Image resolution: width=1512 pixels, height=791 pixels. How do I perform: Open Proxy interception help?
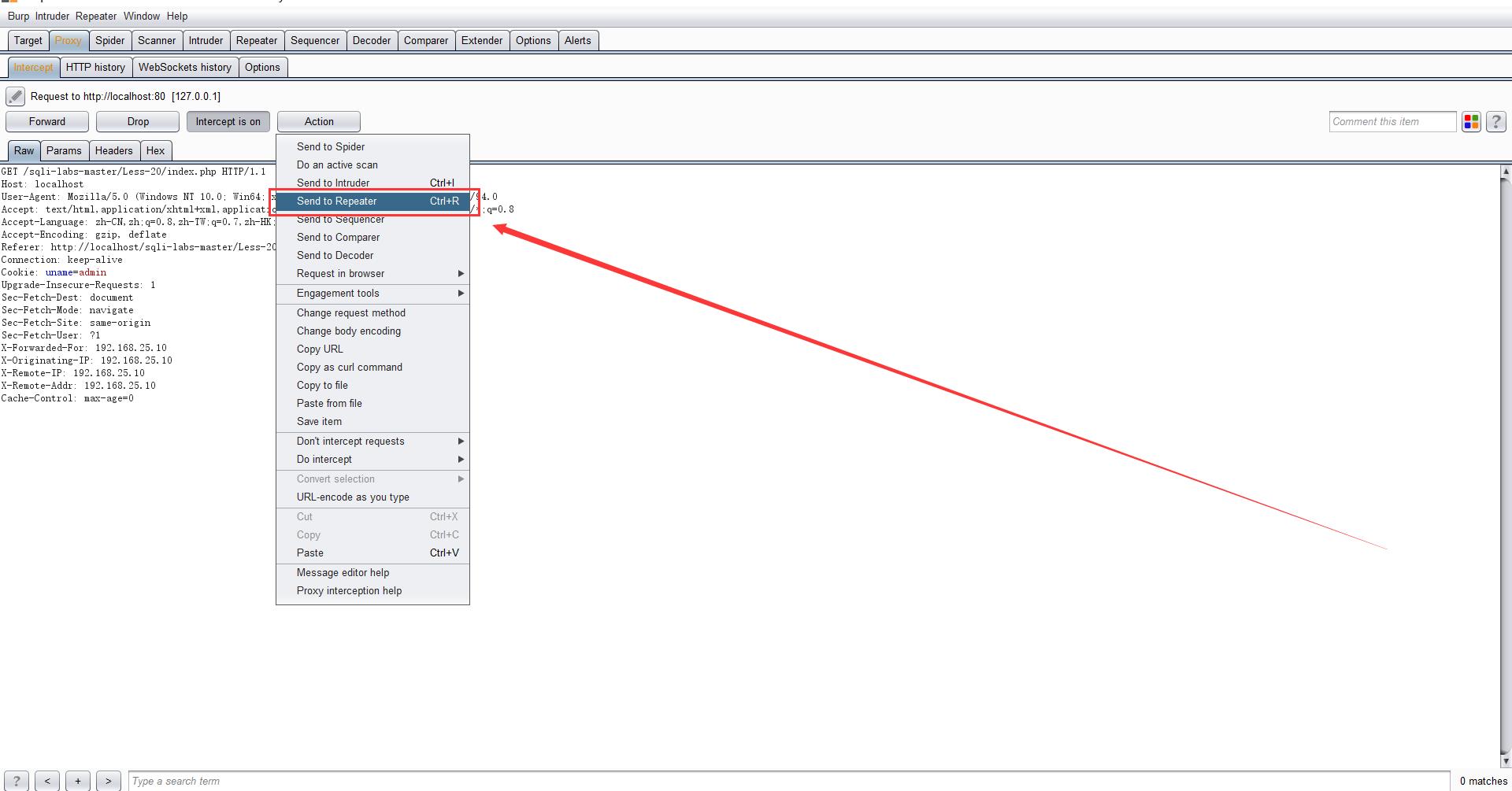372,591
